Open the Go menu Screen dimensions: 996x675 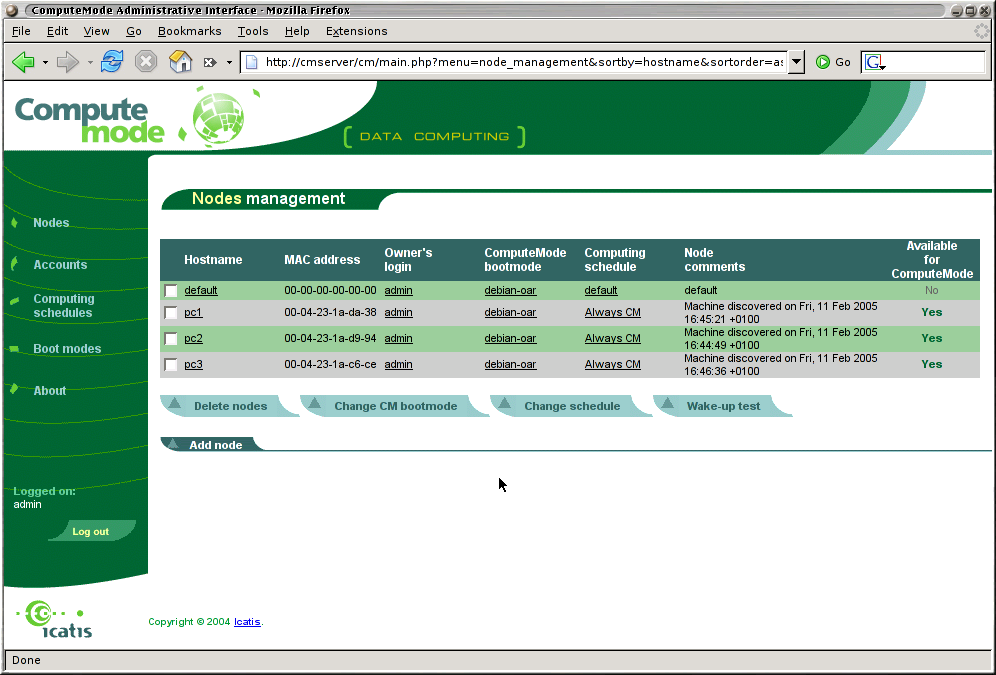(133, 31)
